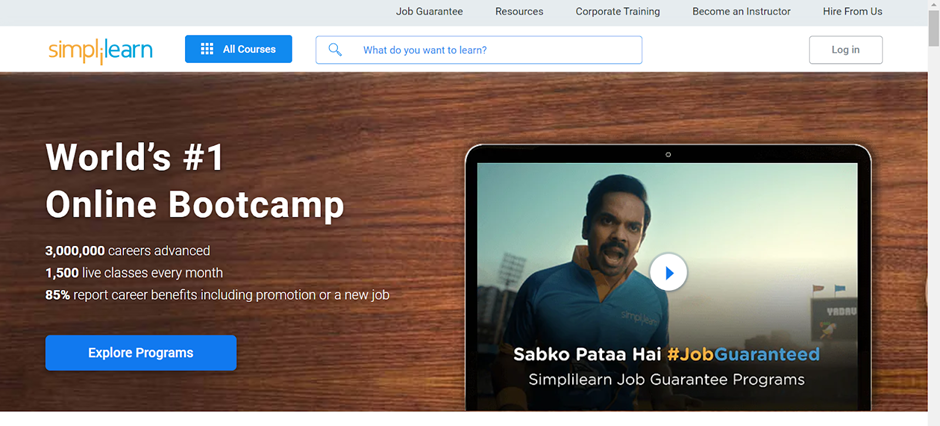Click the '1,500 live classes every month' text
The height and width of the screenshot is (426, 940).
pos(134,273)
